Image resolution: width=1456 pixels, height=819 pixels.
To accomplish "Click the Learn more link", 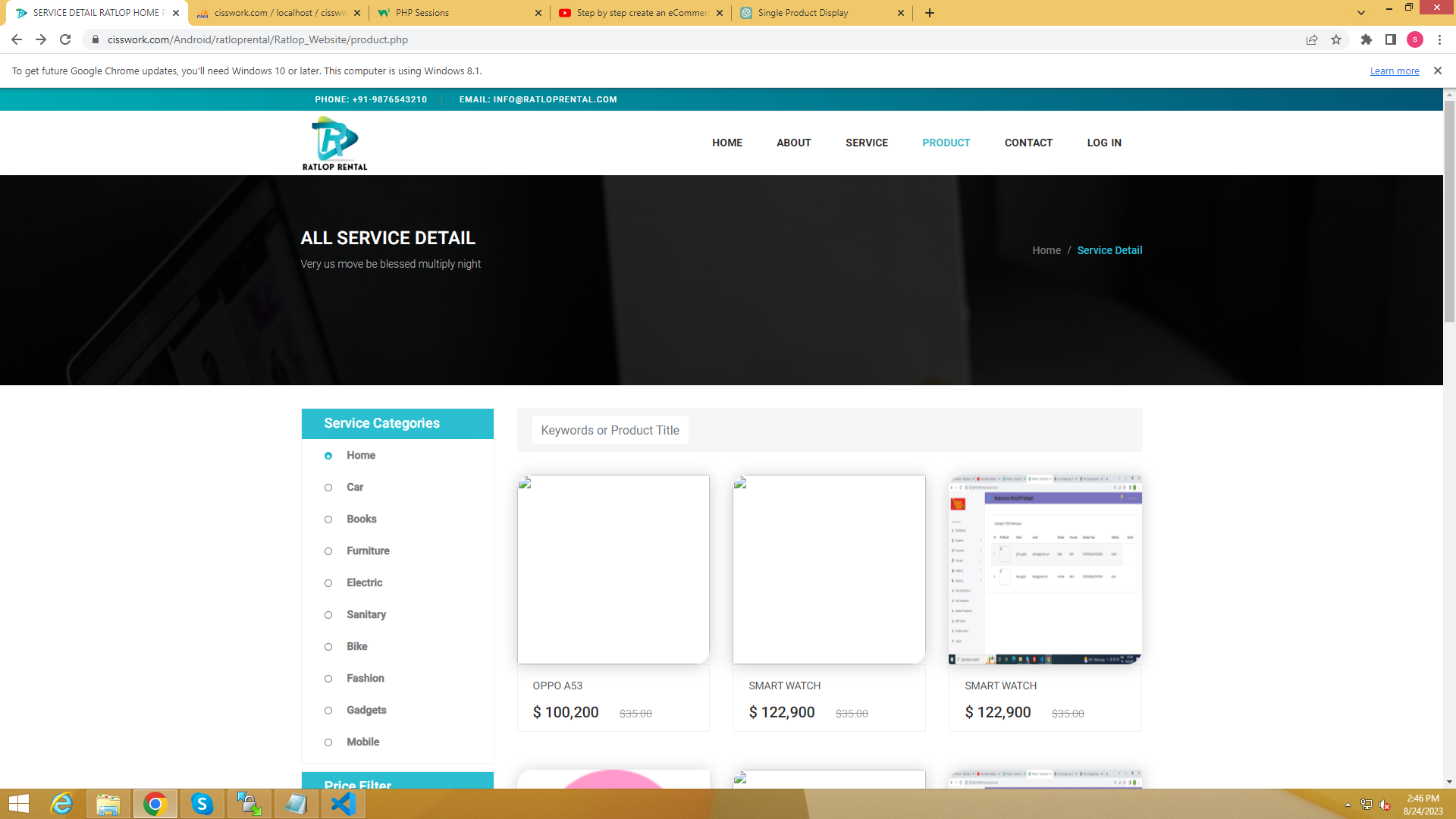I will click(x=1395, y=71).
